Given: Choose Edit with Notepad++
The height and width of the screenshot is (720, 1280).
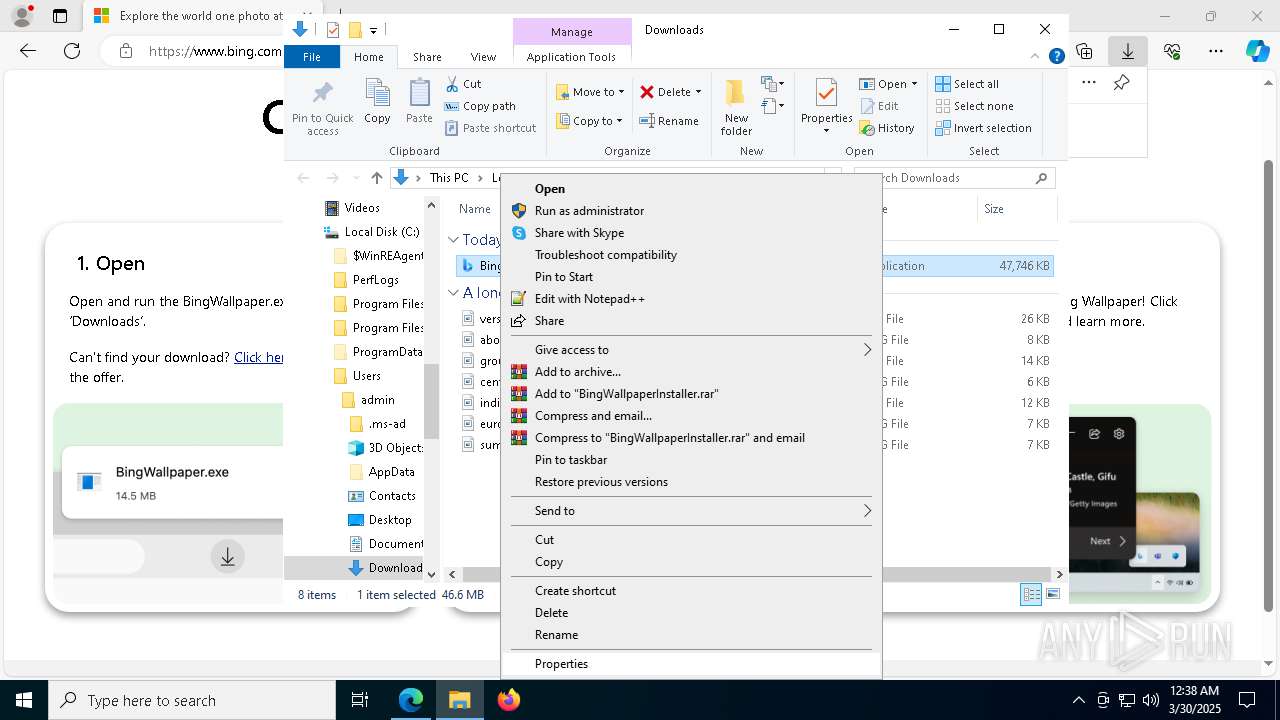Looking at the screenshot, I should (x=691, y=299).
